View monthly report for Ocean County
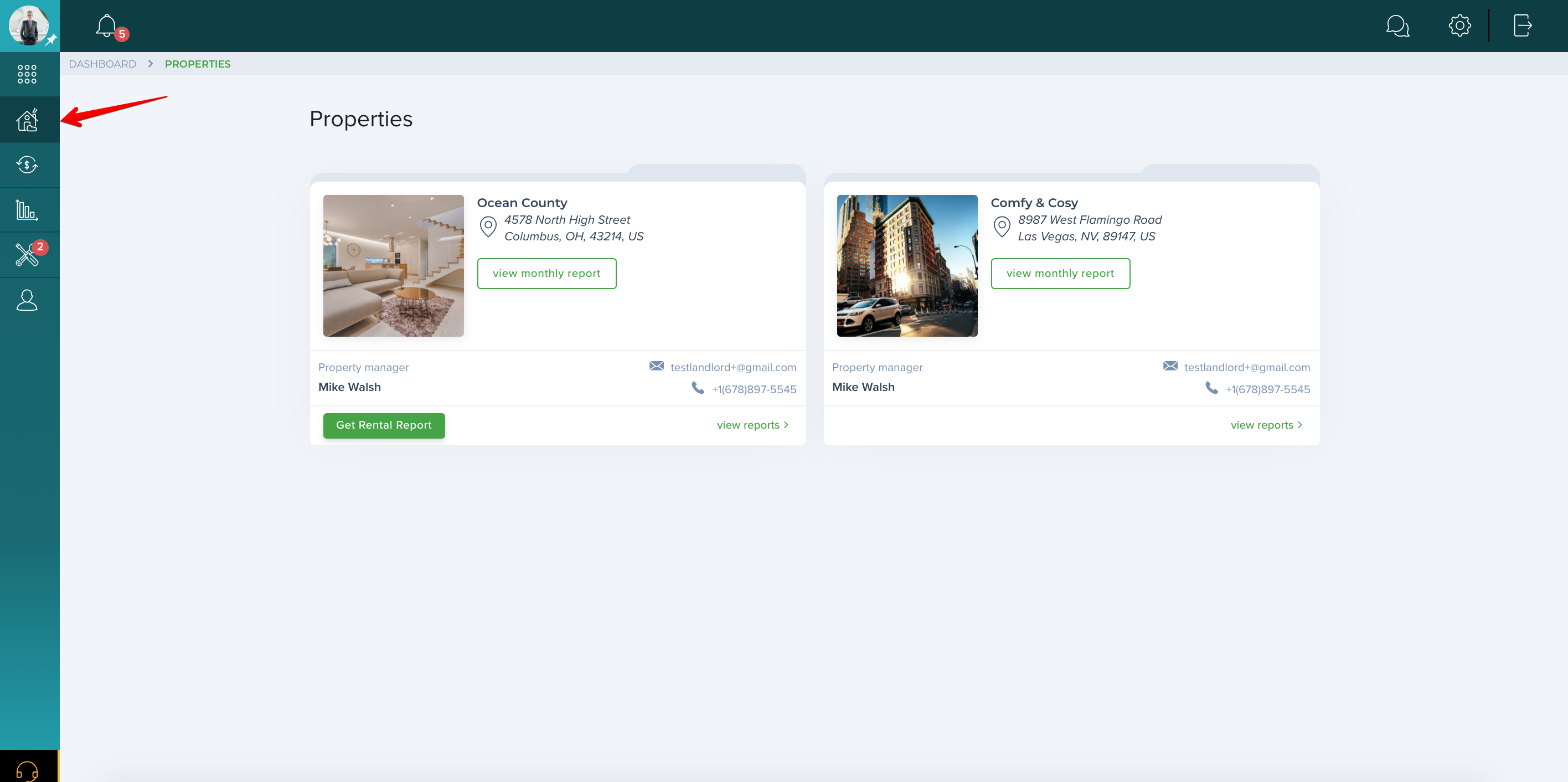Image resolution: width=1568 pixels, height=782 pixels. tap(546, 274)
